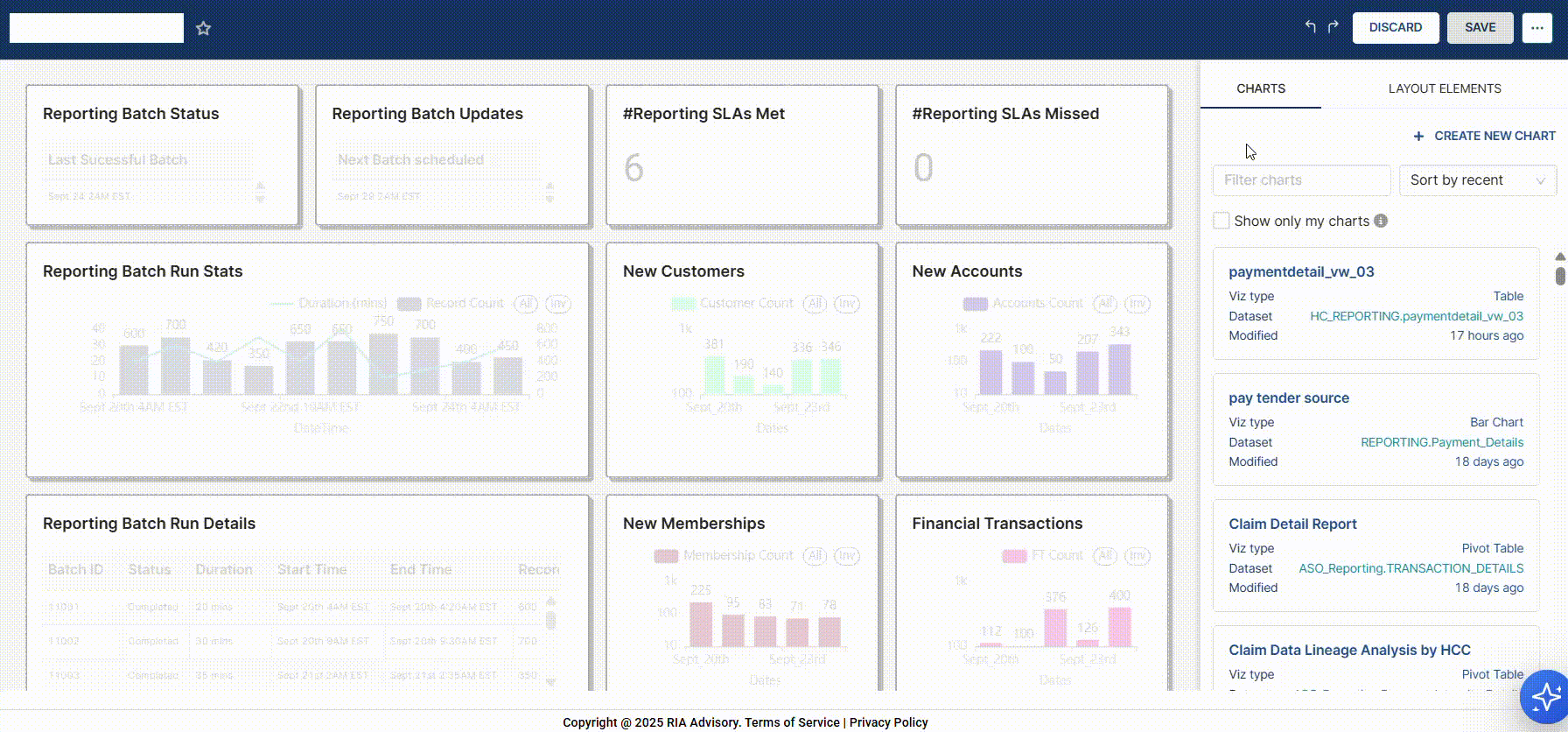Toggle All in Financial Transactions legend
The width and height of the screenshot is (1568, 732).
tap(1105, 556)
